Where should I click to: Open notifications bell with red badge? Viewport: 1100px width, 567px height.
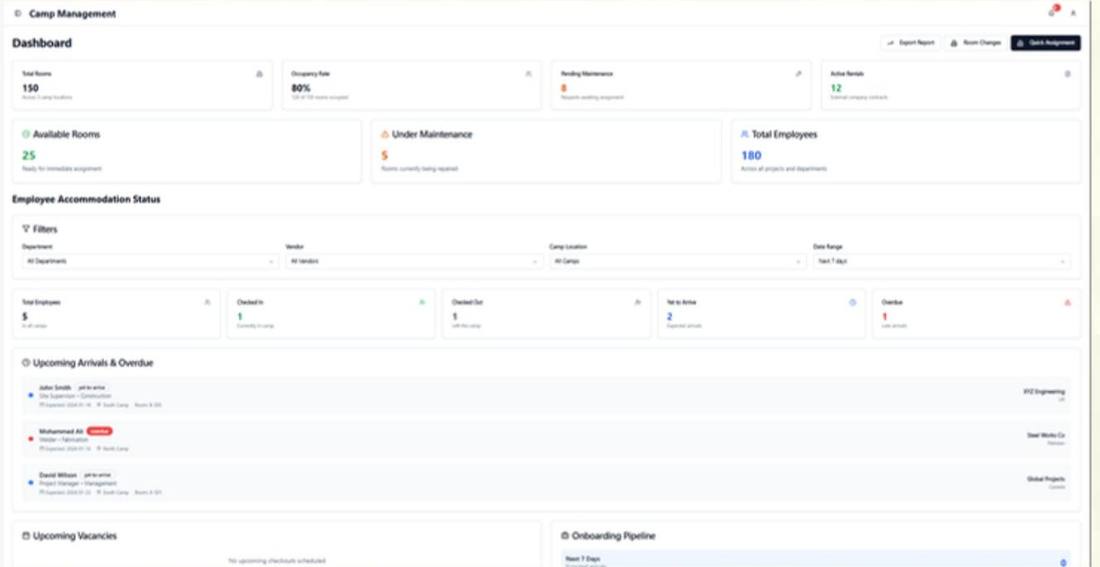[1052, 12]
